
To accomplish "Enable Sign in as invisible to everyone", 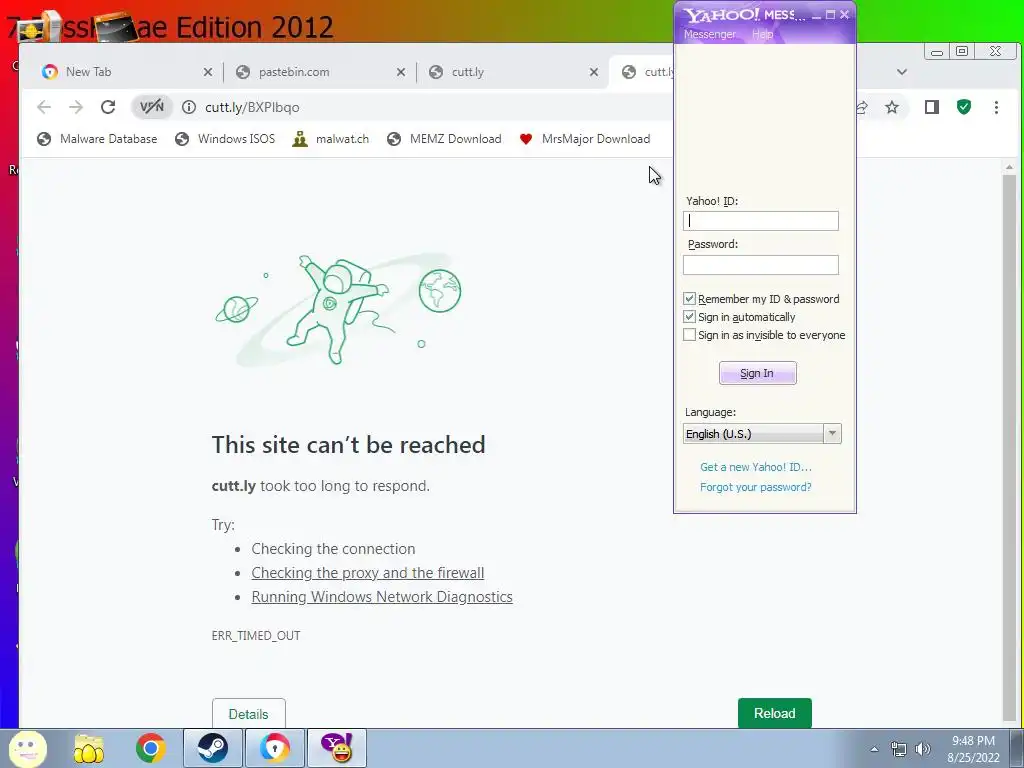I will [689, 334].
